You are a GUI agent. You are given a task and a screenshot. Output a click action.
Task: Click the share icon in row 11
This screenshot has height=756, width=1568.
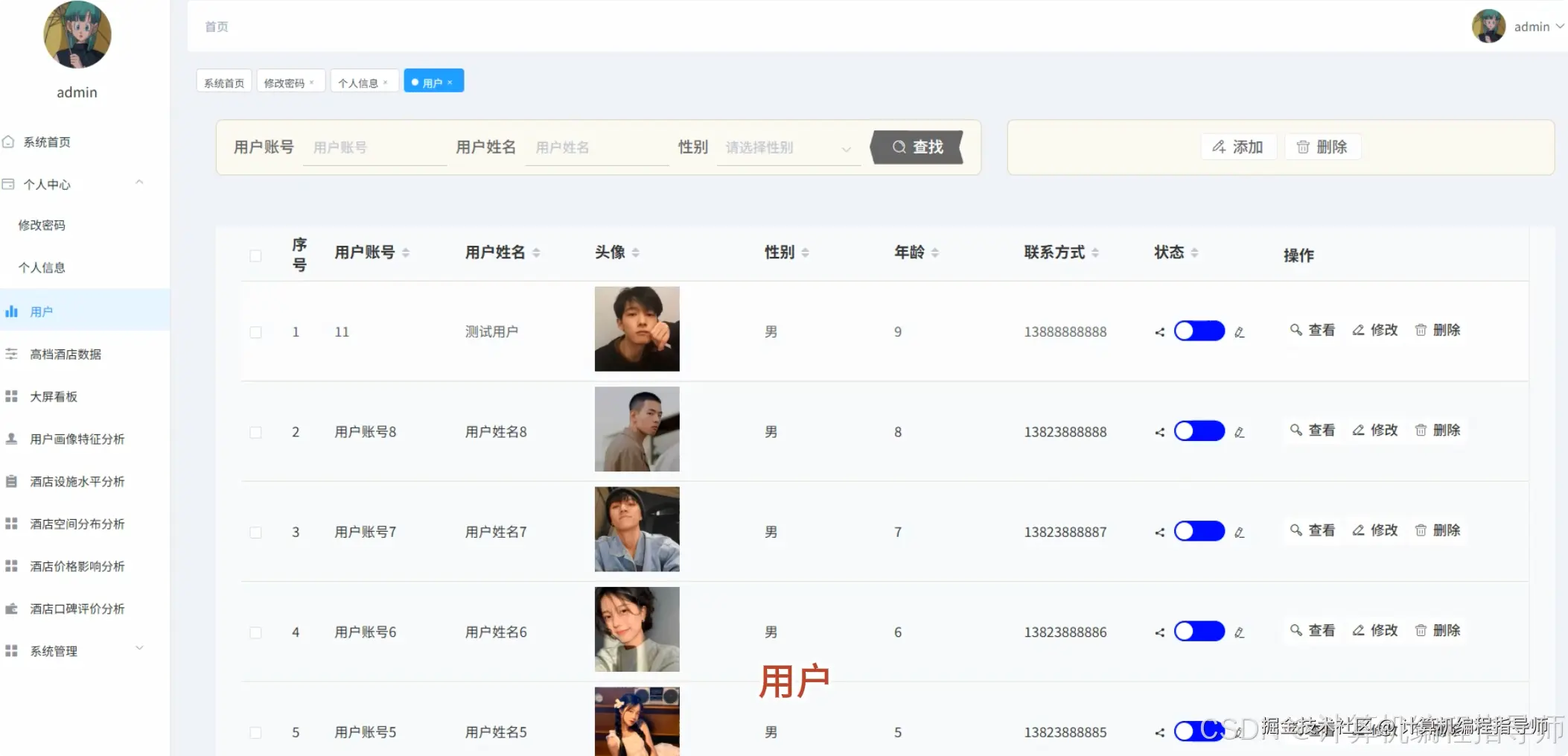tap(1159, 332)
